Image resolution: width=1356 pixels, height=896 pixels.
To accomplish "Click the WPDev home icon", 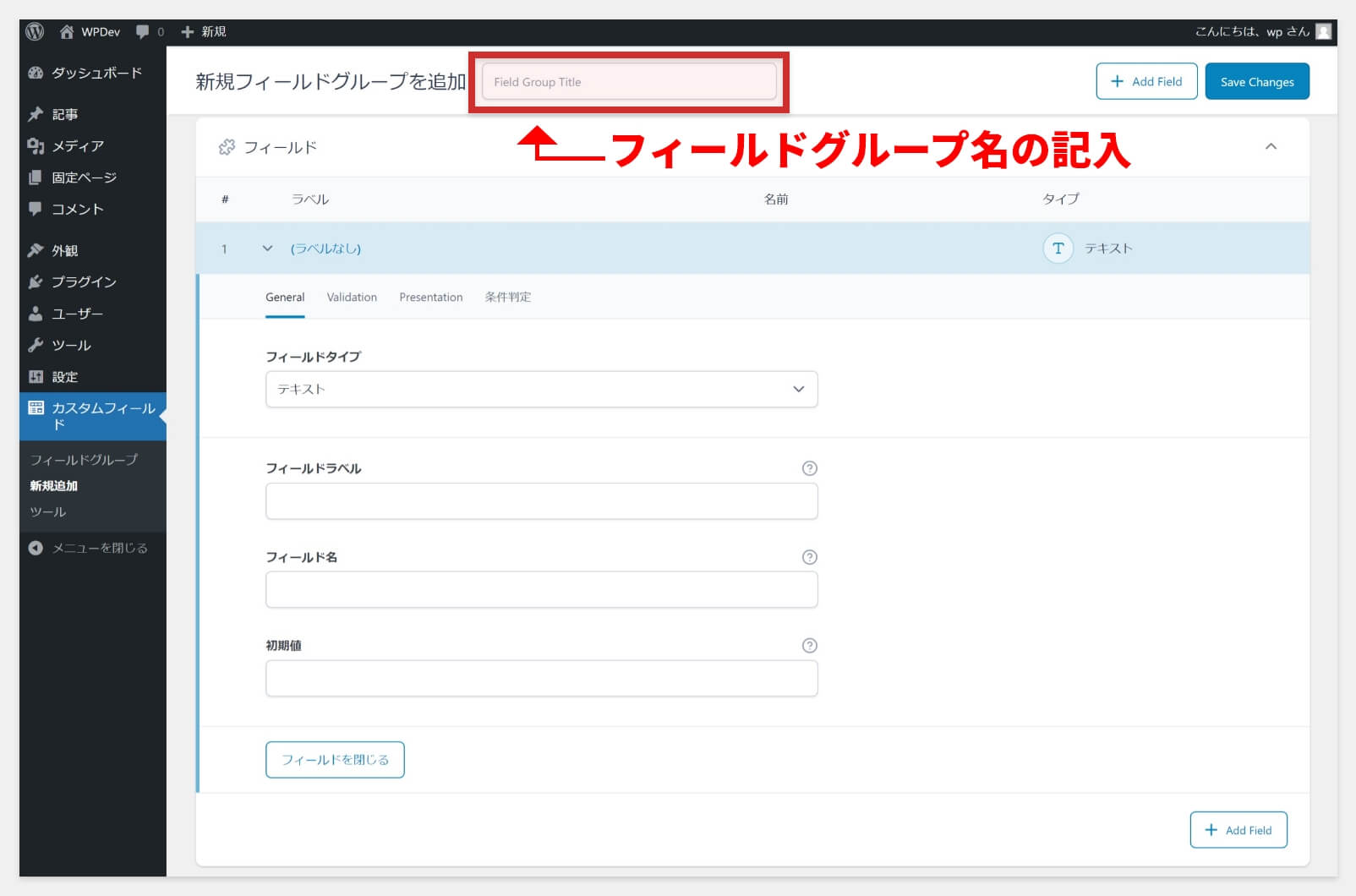I will 67,31.
